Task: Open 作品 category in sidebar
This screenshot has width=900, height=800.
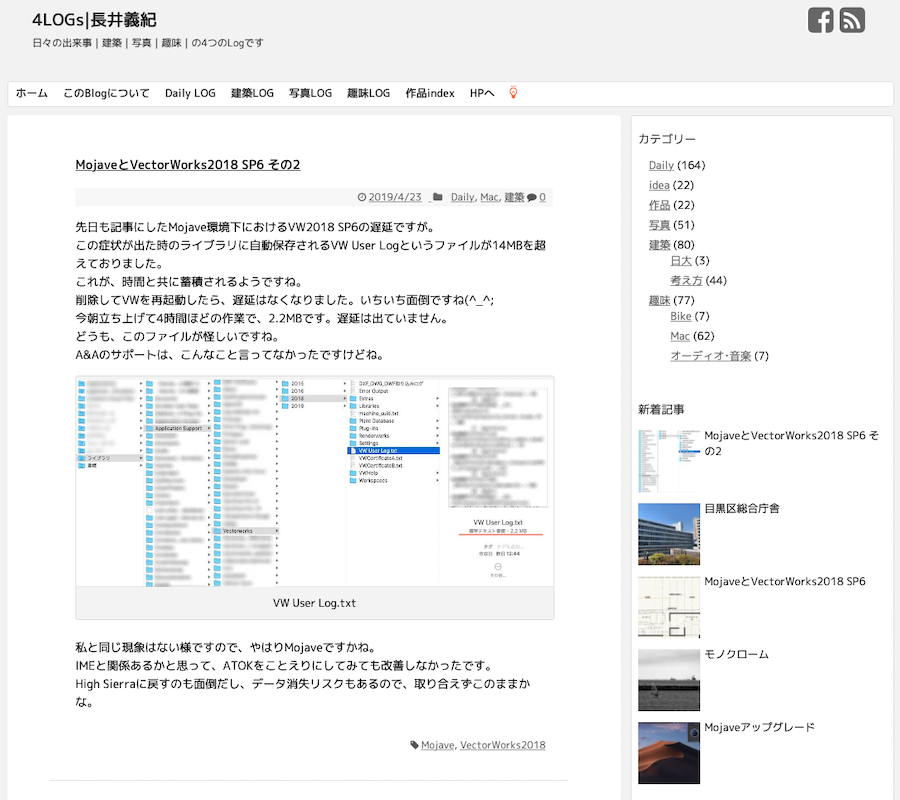Action: coord(660,205)
